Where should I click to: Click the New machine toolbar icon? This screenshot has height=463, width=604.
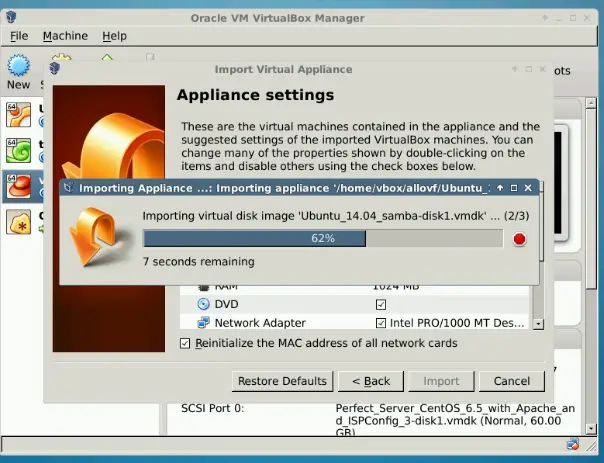[18, 65]
